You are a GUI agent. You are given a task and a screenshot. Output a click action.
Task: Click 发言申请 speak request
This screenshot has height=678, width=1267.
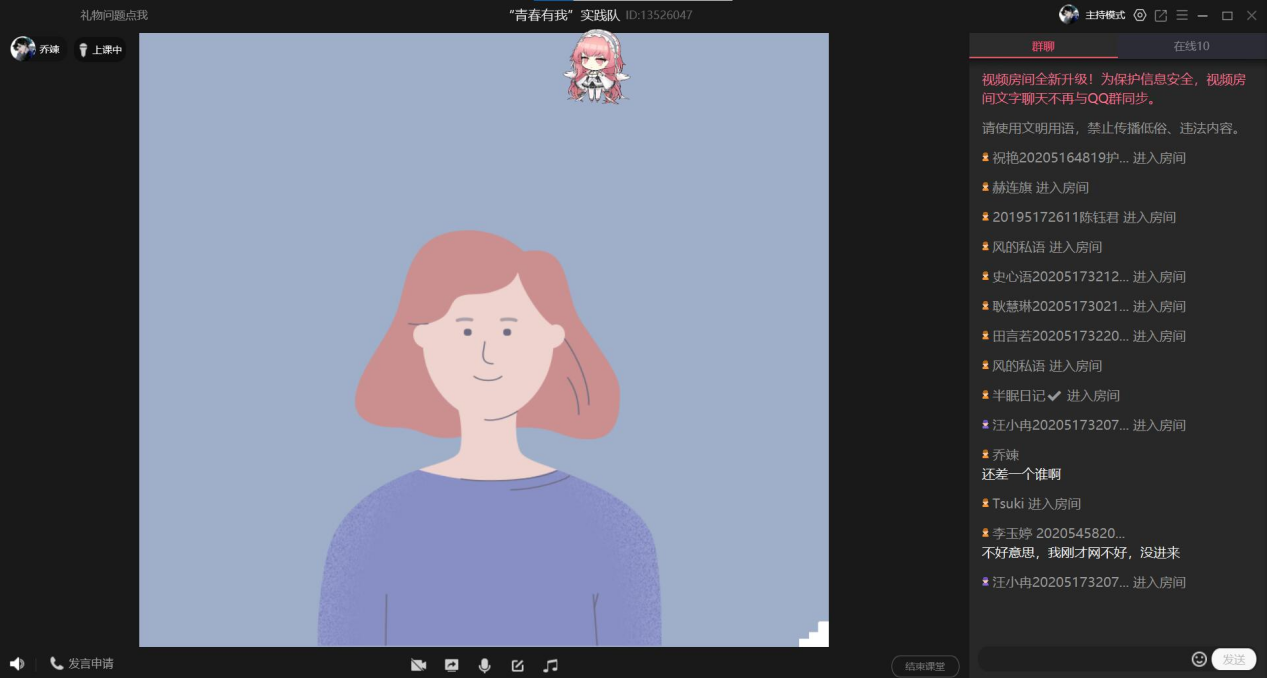(82, 663)
